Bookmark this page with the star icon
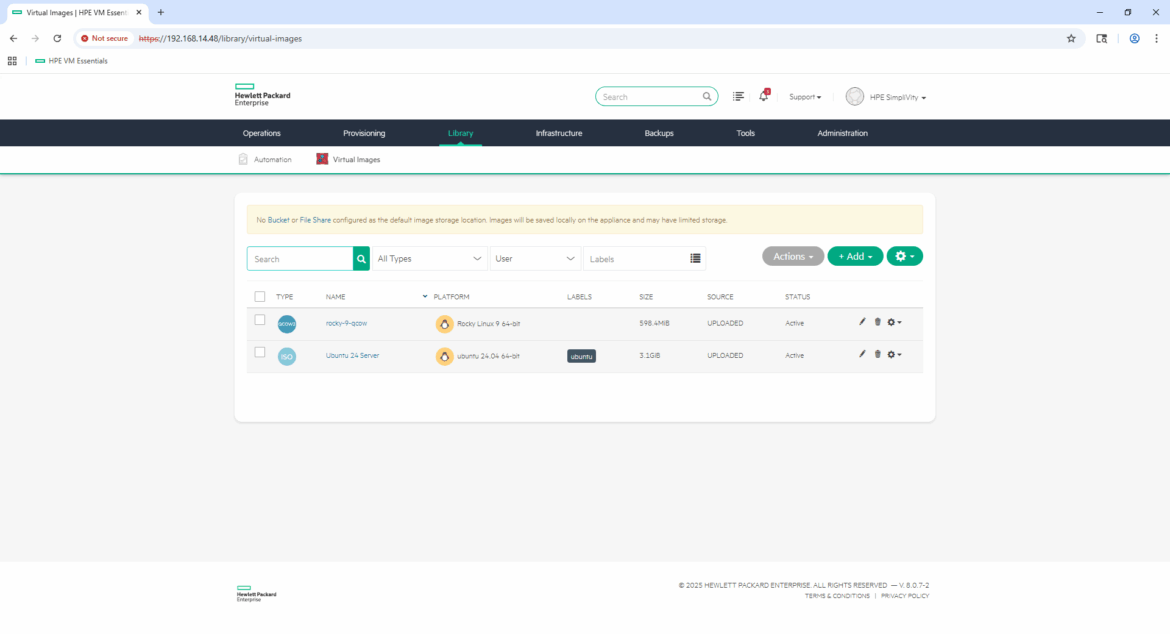The height and width of the screenshot is (634, 1170). (x=1071, y=38)
